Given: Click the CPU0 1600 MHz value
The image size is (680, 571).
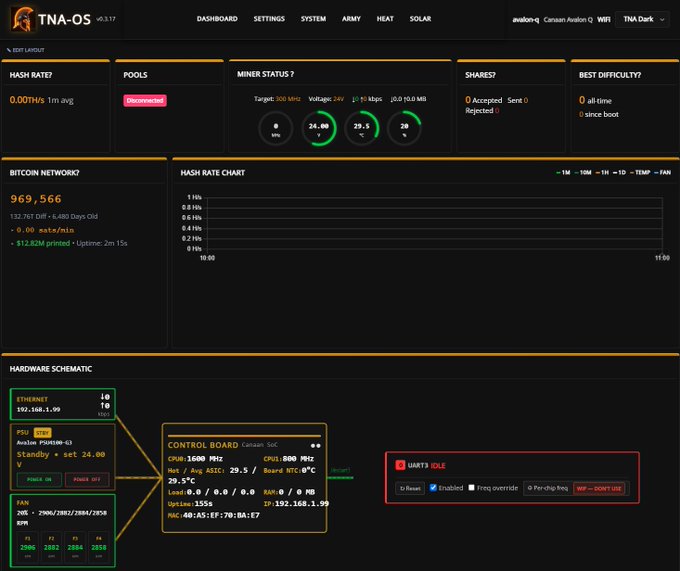Looking at the screenshot, I should [x=205, y=459].
